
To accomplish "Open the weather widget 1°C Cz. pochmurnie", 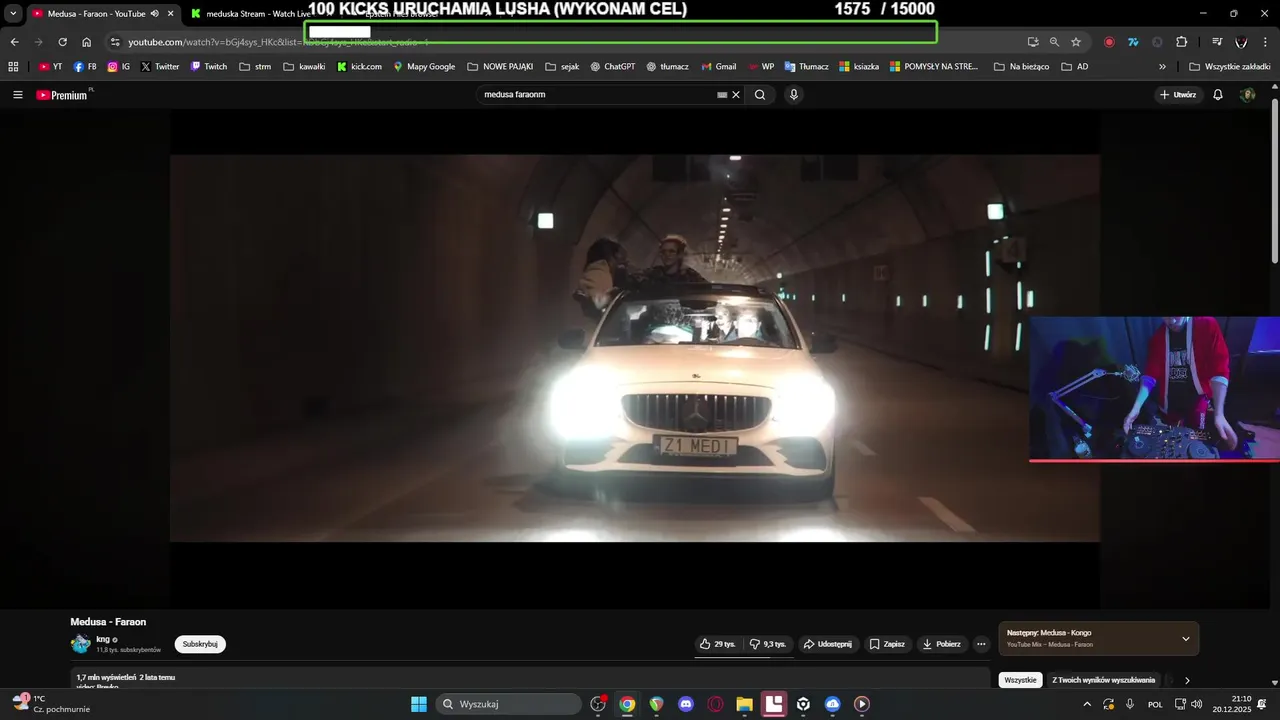I will coord(52,704).
